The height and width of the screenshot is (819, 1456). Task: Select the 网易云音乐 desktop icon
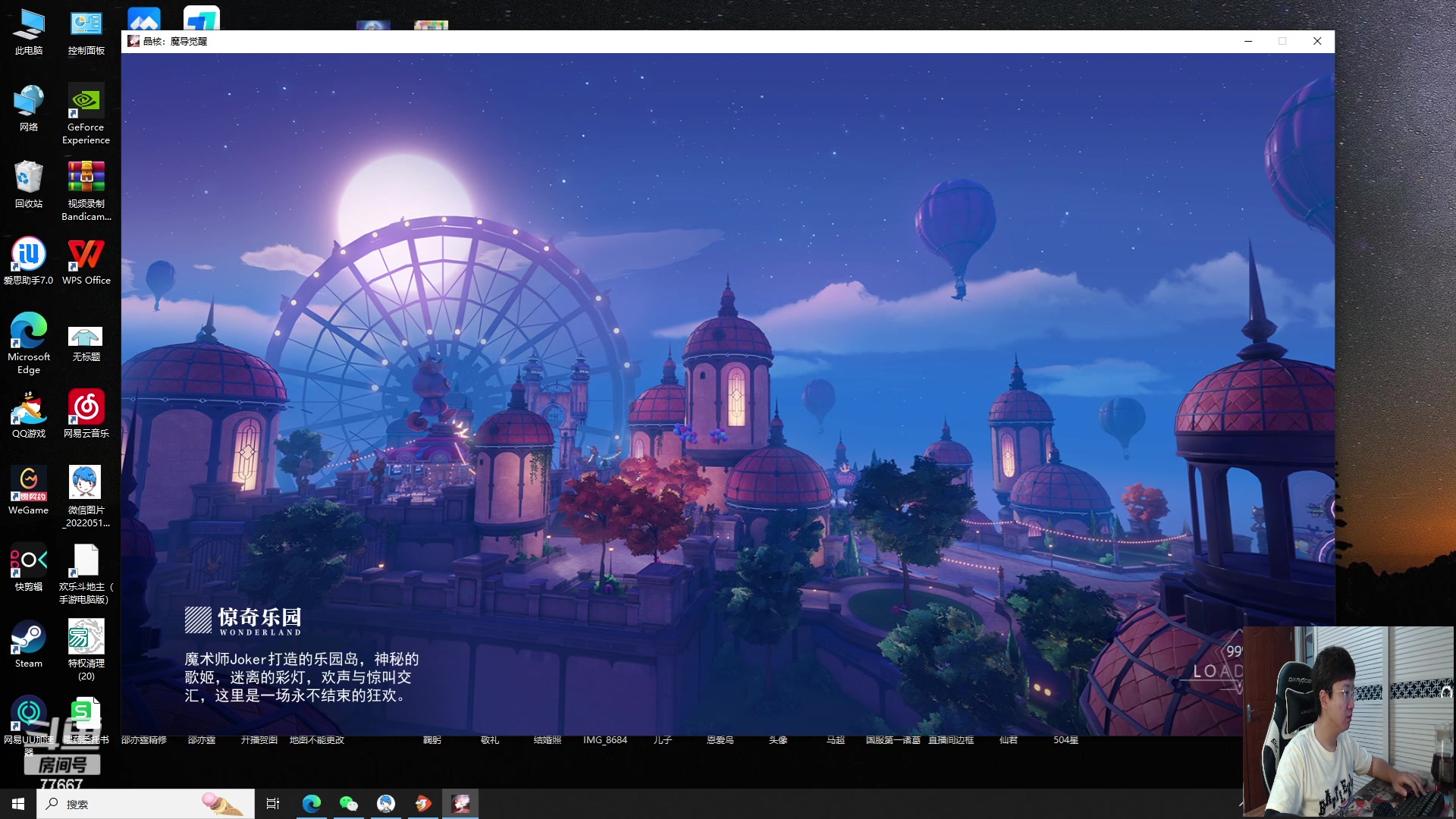point(86,415)
